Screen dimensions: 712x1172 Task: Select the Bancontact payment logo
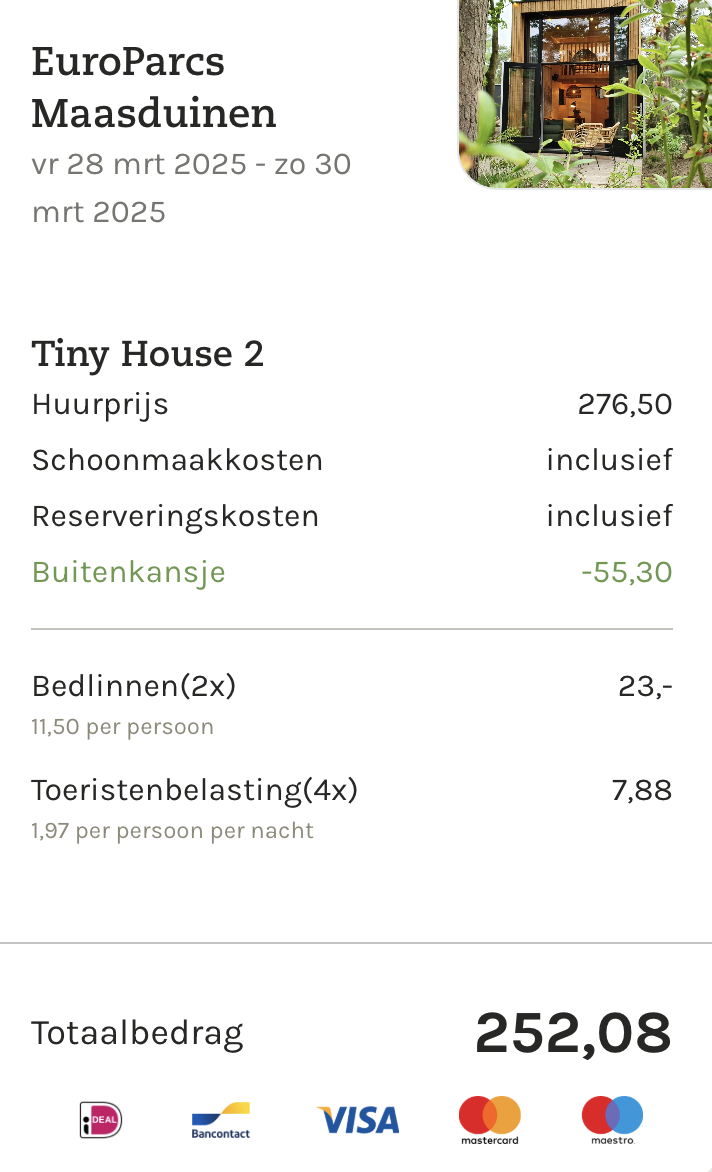coord(220,1120)
